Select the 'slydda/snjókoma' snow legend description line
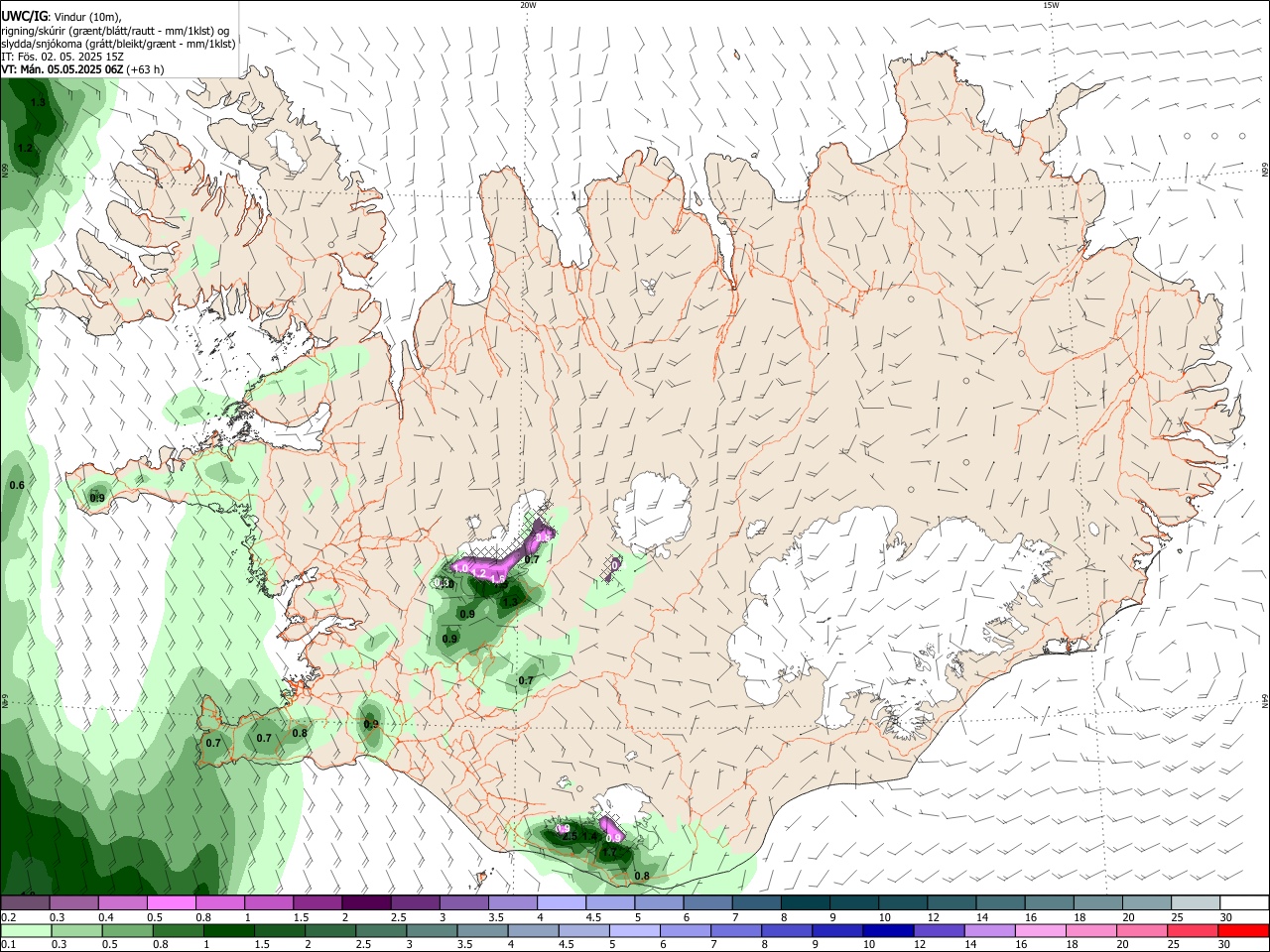1270x952 pixels. pyautogui.click(x=118, y=44)
